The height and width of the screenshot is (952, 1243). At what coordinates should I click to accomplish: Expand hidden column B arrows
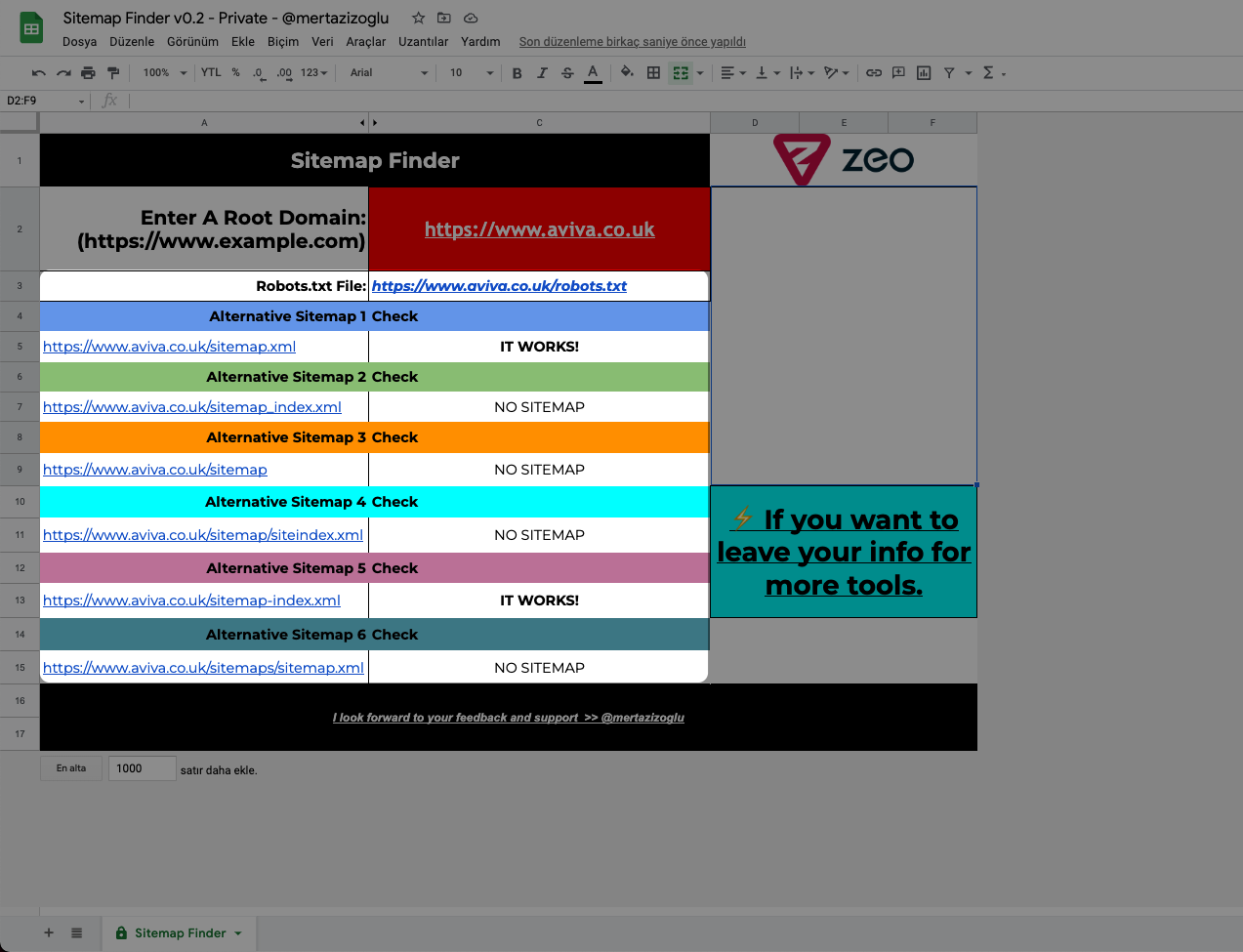[368, 123]
